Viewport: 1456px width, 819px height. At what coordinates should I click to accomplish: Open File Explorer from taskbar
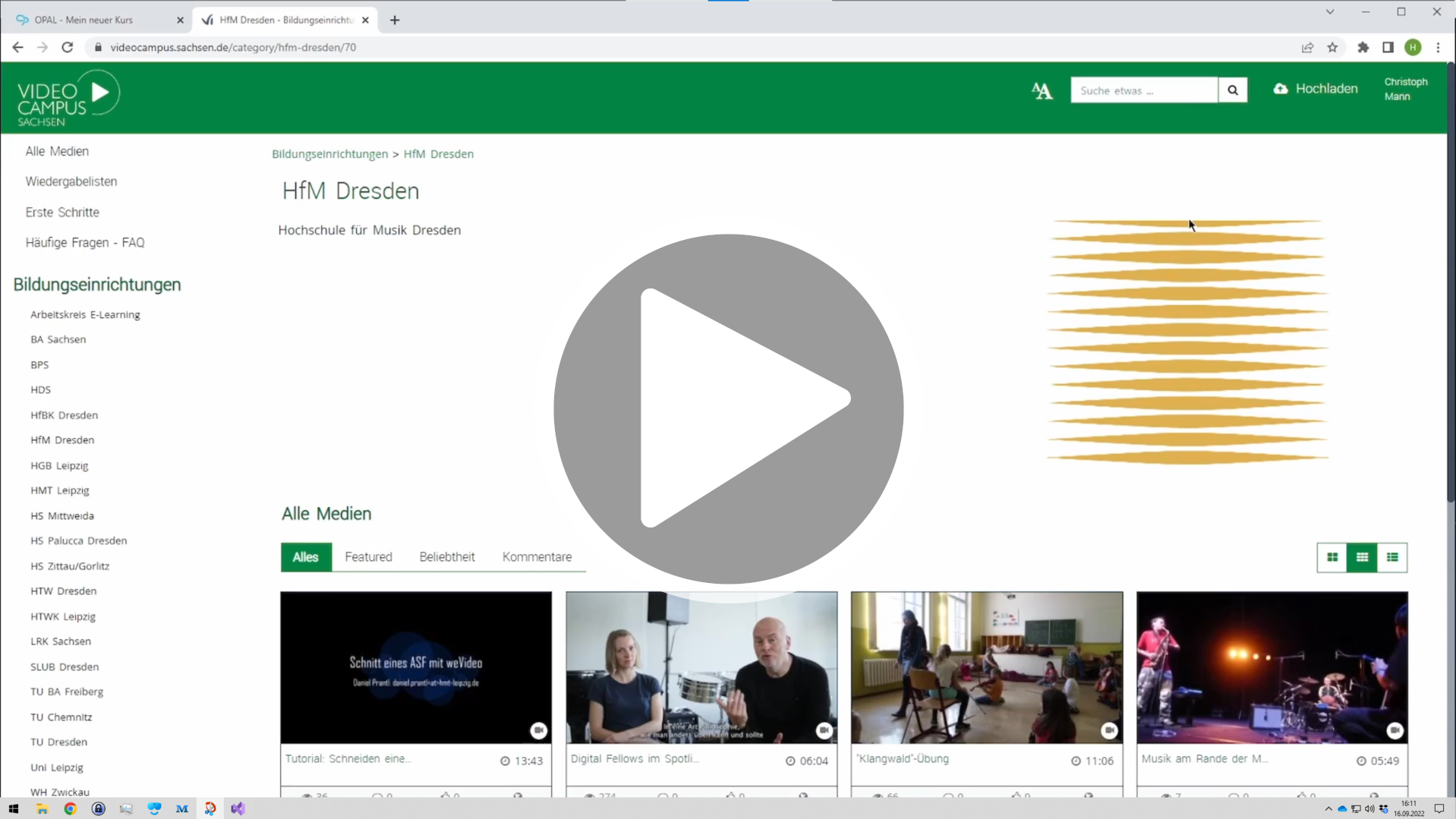pyautogui.click(x=42, y=809)
